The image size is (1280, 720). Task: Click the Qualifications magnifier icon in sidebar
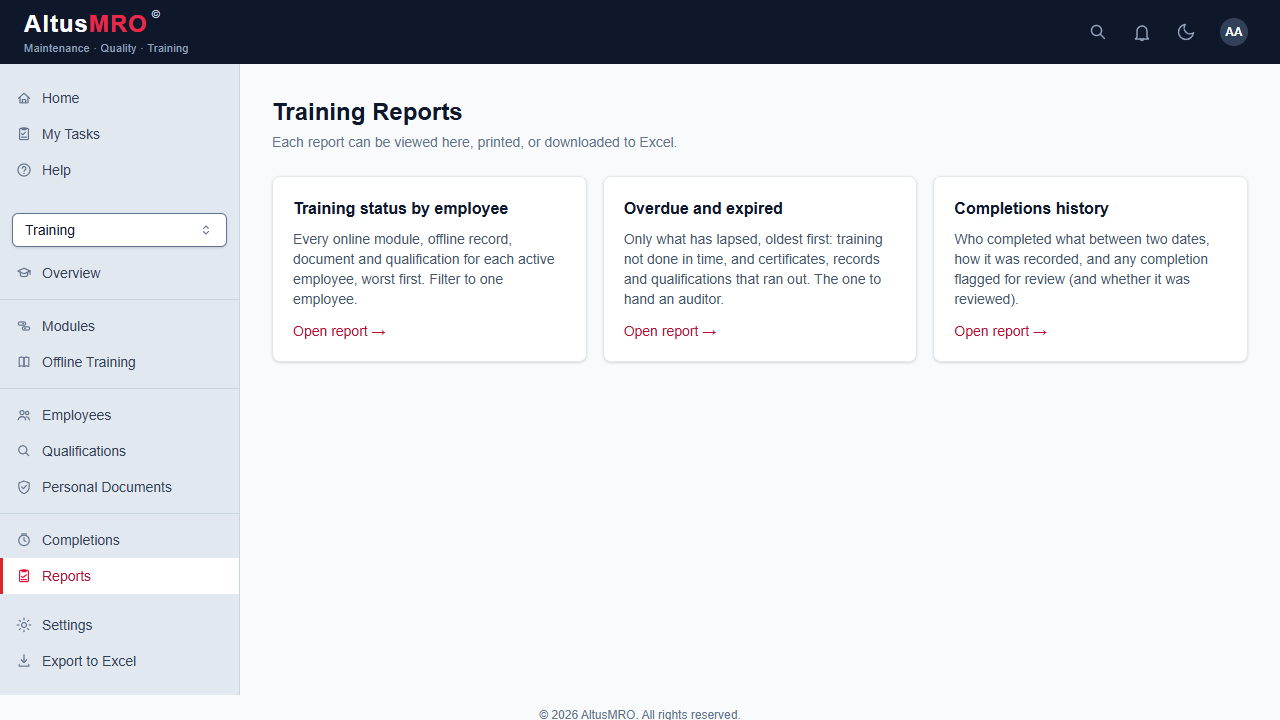24,451
